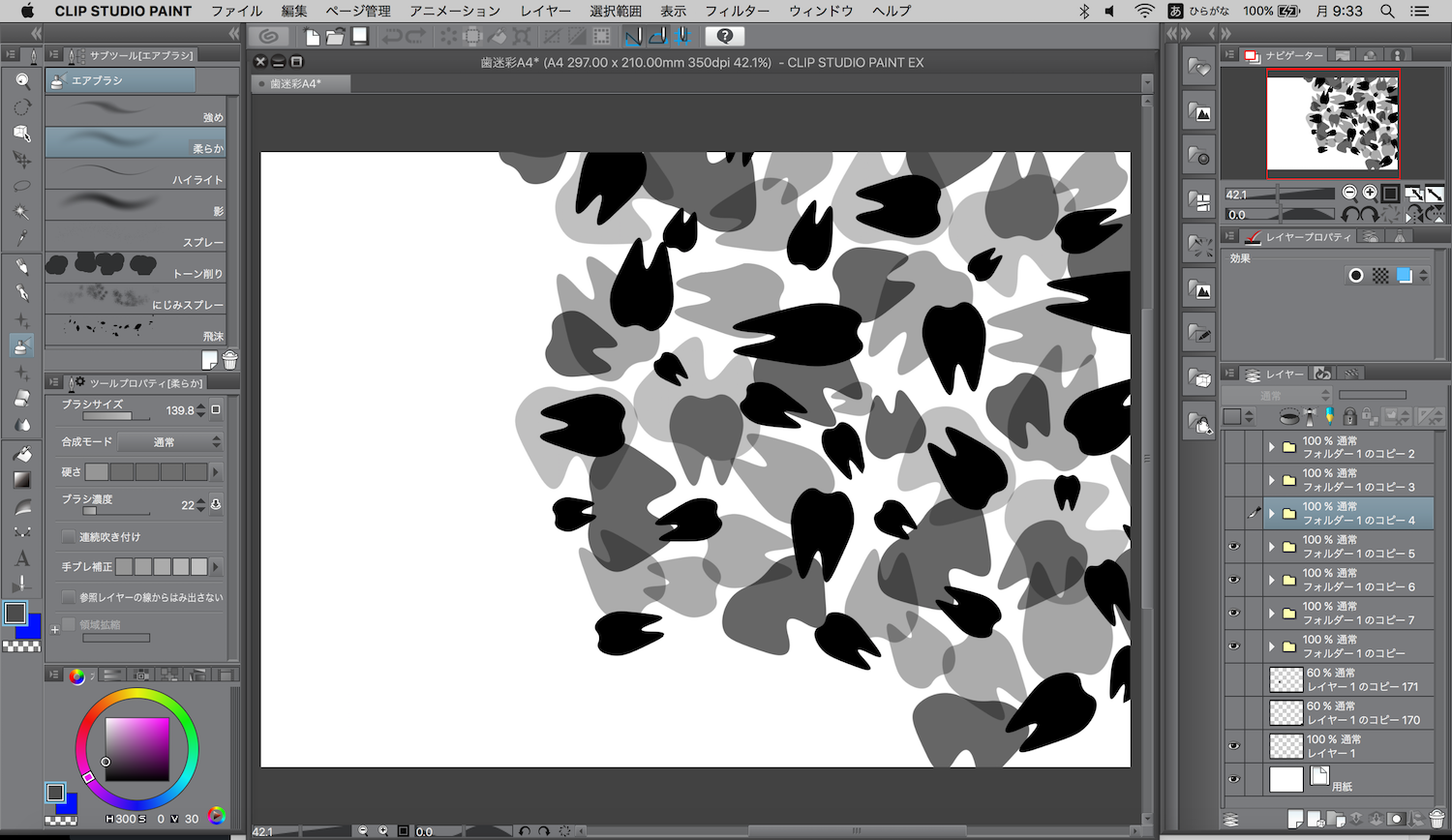Toggle visibility of フォルダー 1 のコピー 5
Viewport: 1452px width, 840px height.
1233,547
